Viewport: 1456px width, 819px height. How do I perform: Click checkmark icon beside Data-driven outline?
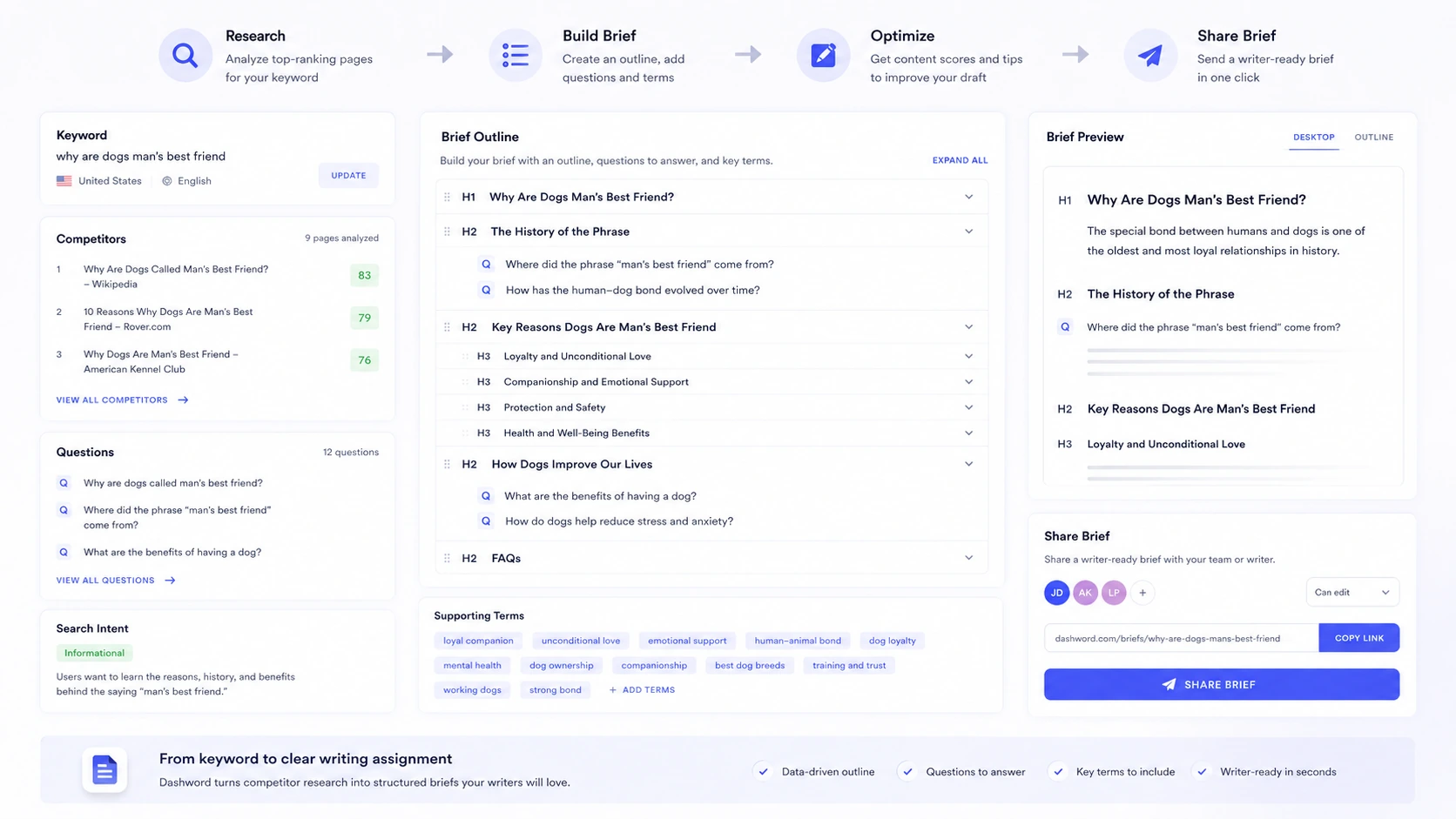coord(764,771)
